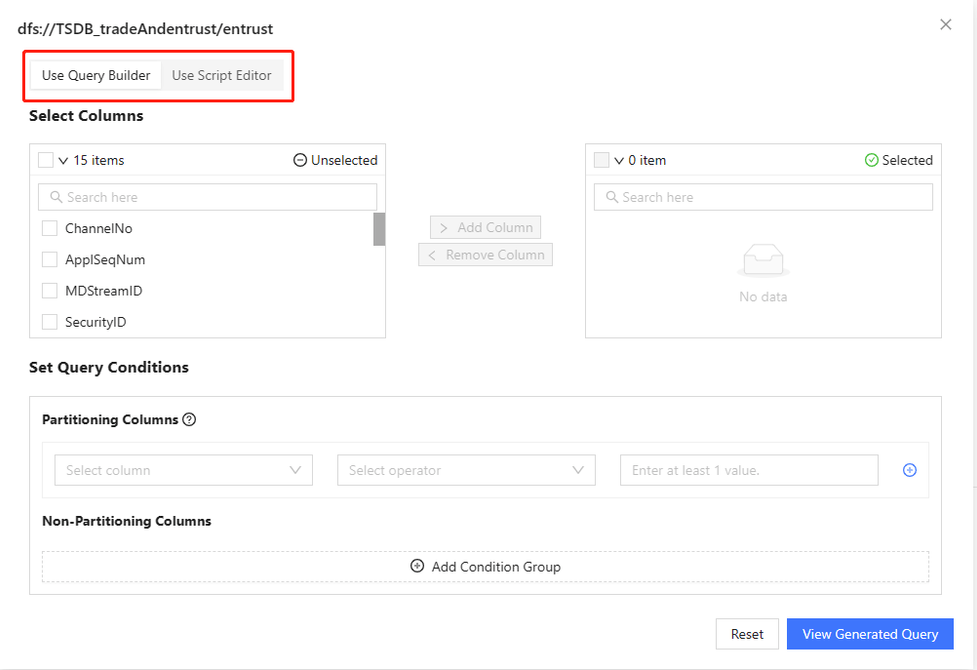Click the Partitioning Columns help question icon
The image size is (977, 670).
pos(189,419)
